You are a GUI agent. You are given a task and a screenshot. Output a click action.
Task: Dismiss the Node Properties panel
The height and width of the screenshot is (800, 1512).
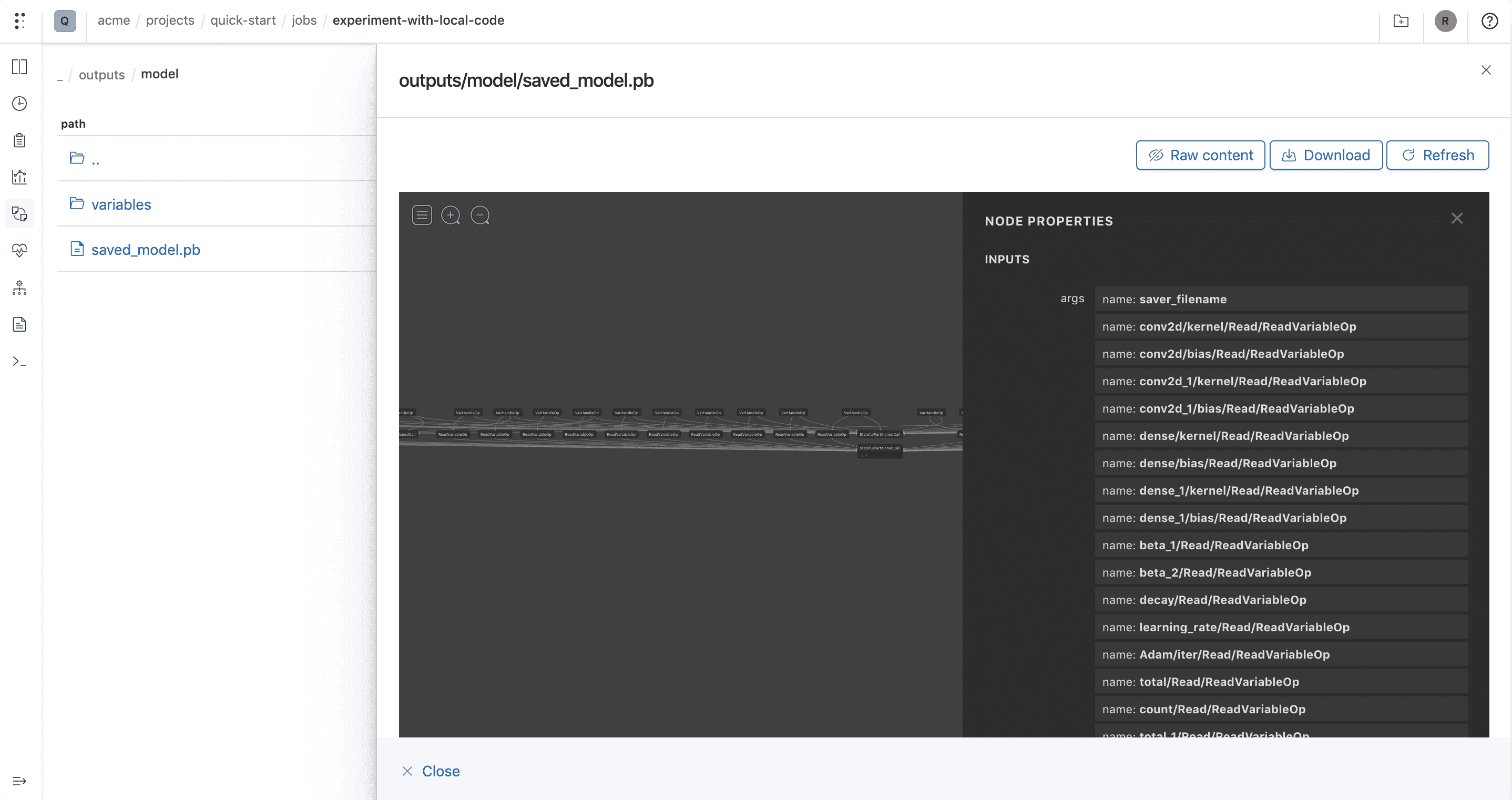point(1457,218)
